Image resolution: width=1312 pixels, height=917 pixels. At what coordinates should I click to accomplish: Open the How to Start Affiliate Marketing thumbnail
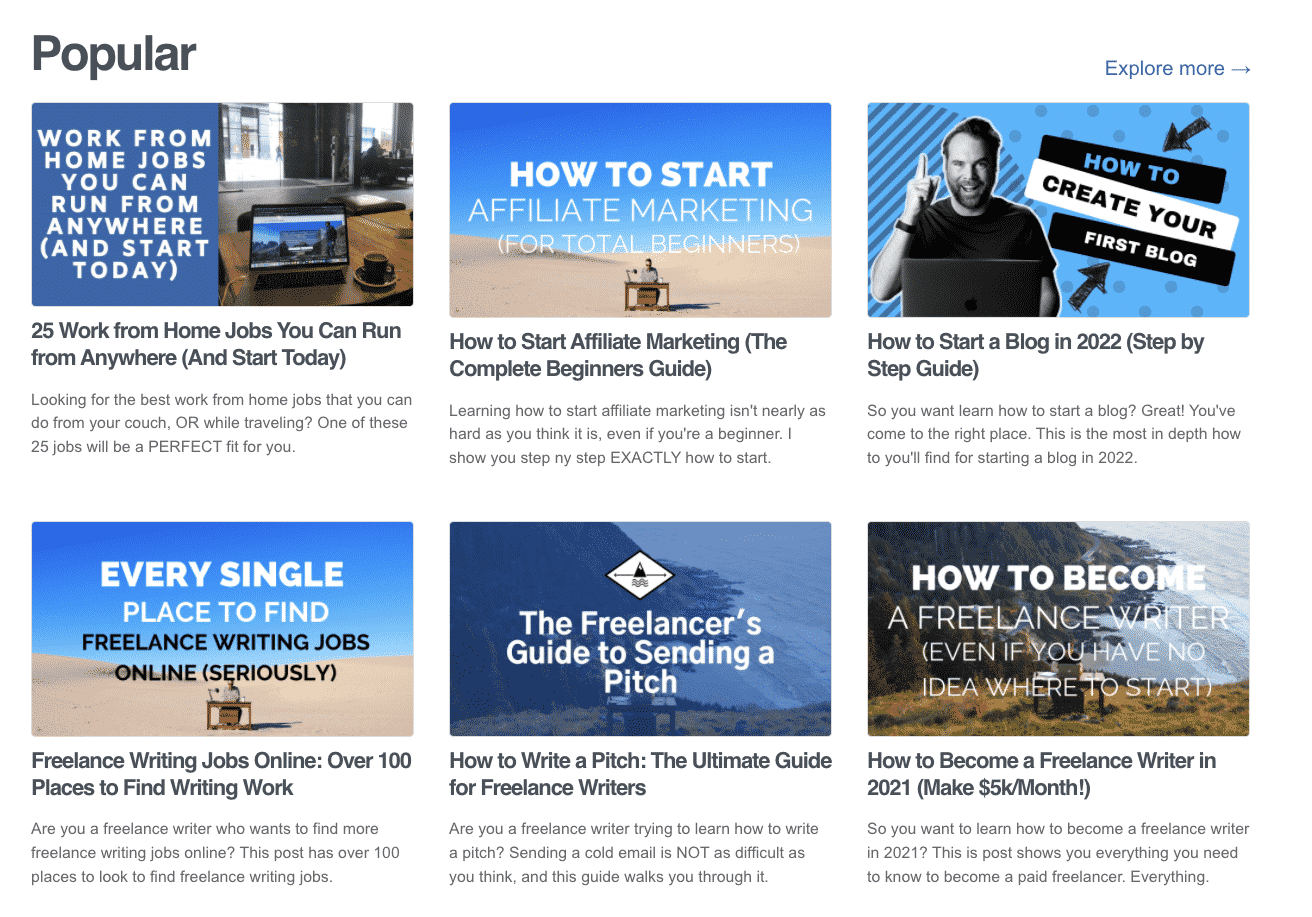pyautogui.click(x=640, y=210)
